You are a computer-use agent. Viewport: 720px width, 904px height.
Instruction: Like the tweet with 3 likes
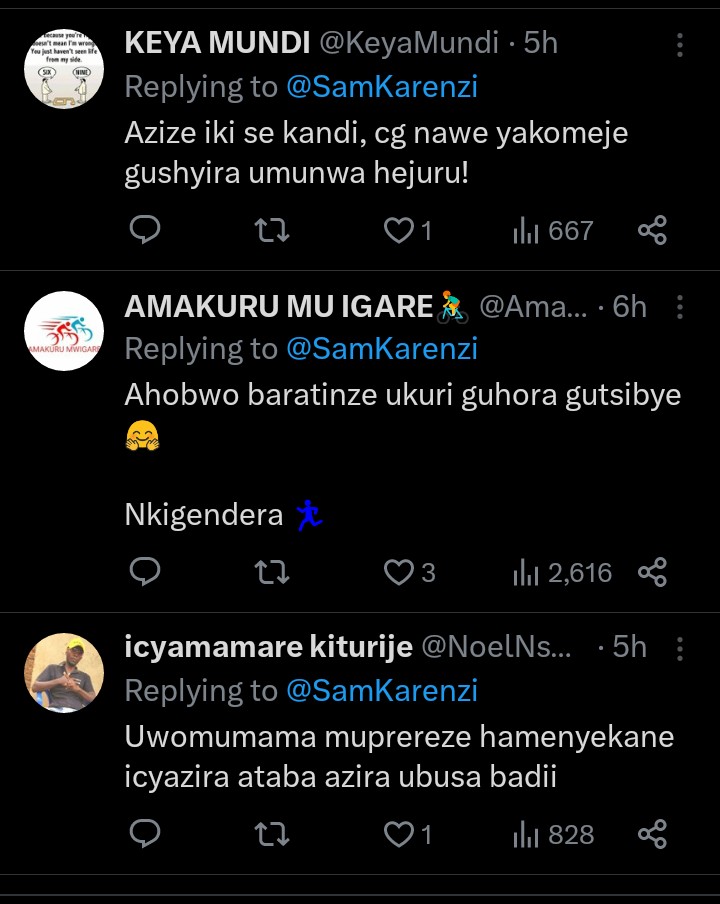coord(400,572)
